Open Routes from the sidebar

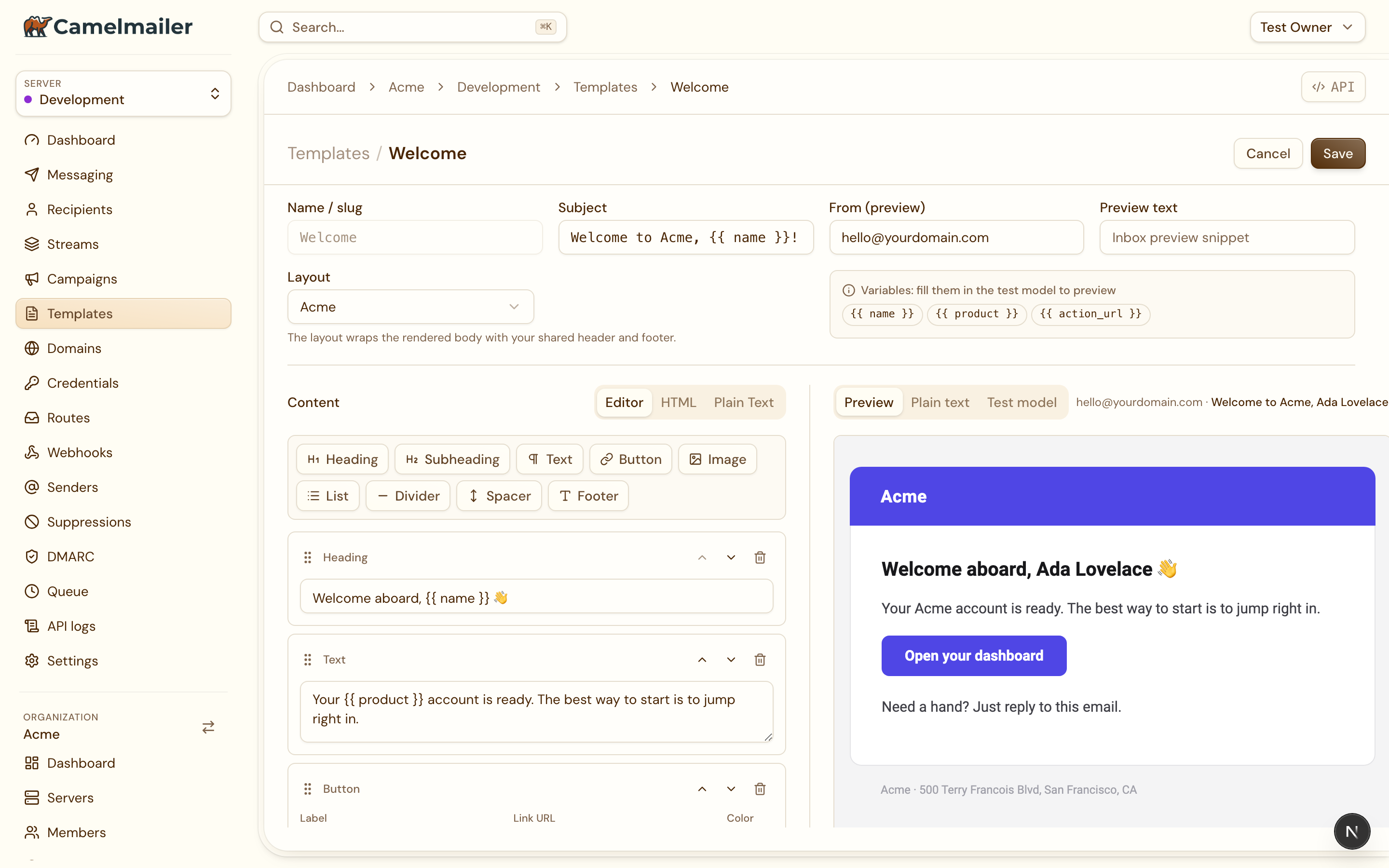(123, 418)
